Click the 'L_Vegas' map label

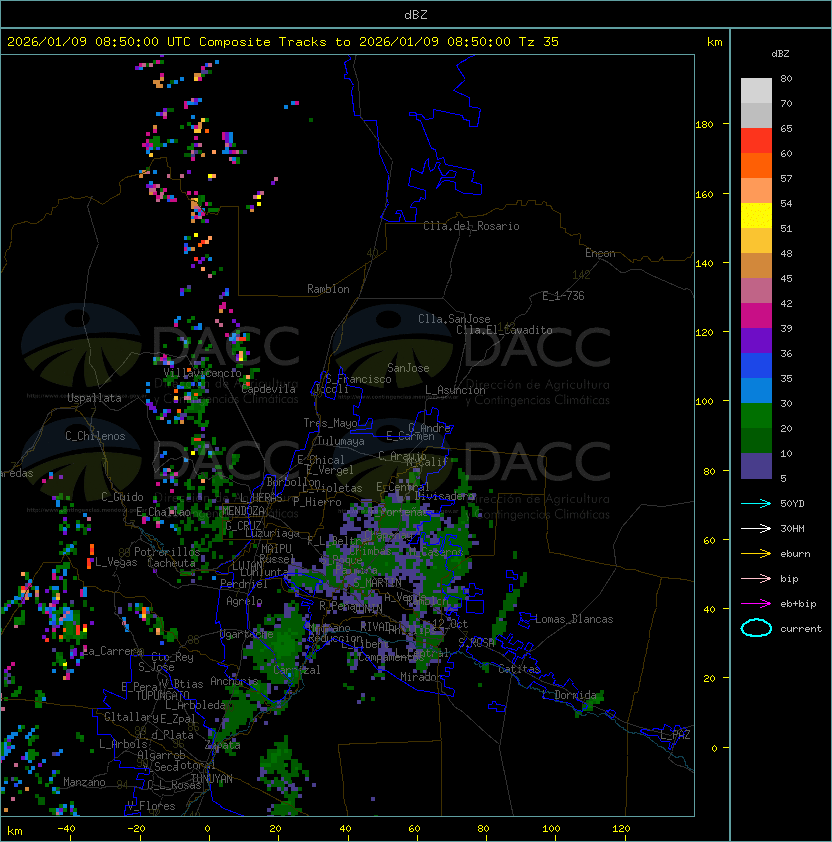pos(115,562)
